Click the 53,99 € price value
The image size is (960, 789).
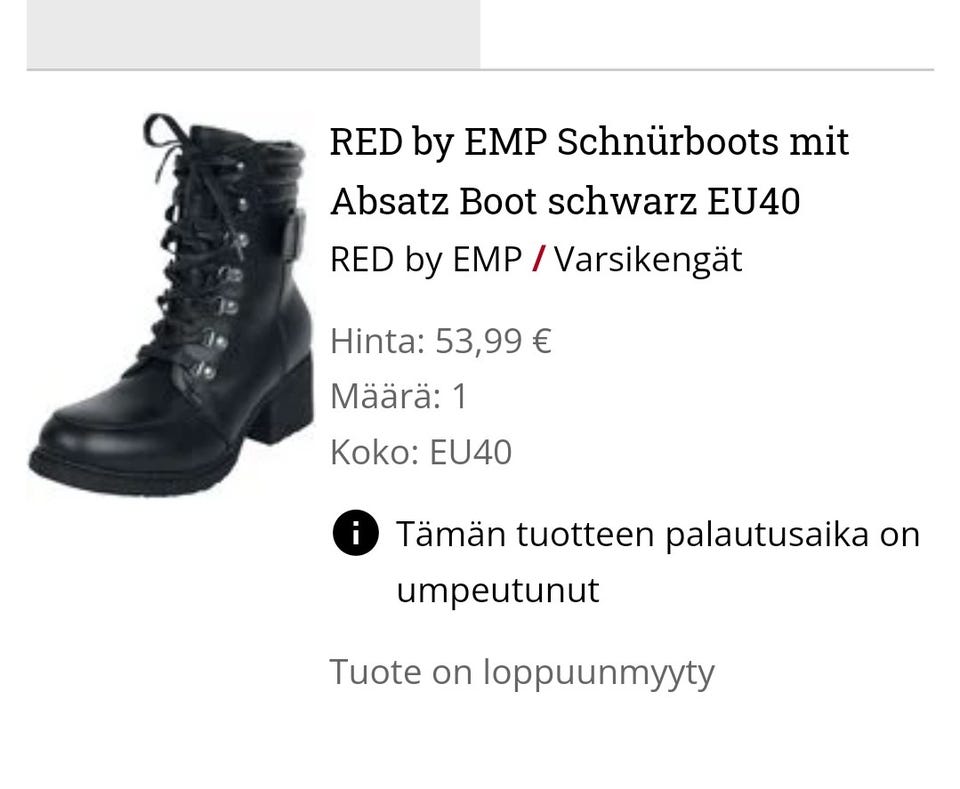coord(493,341)
